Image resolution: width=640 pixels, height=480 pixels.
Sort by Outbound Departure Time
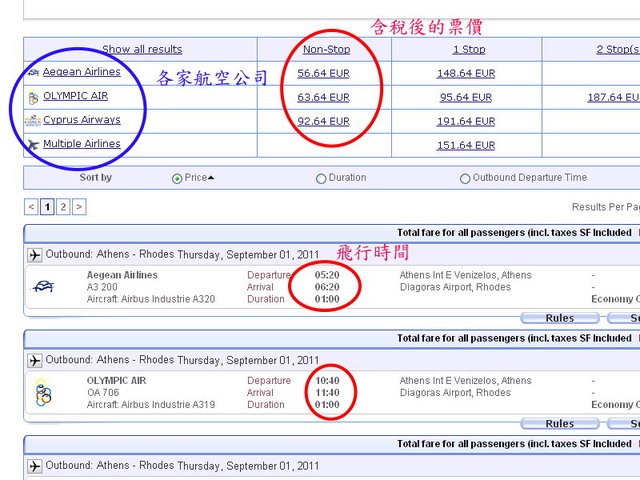point(465,179)
